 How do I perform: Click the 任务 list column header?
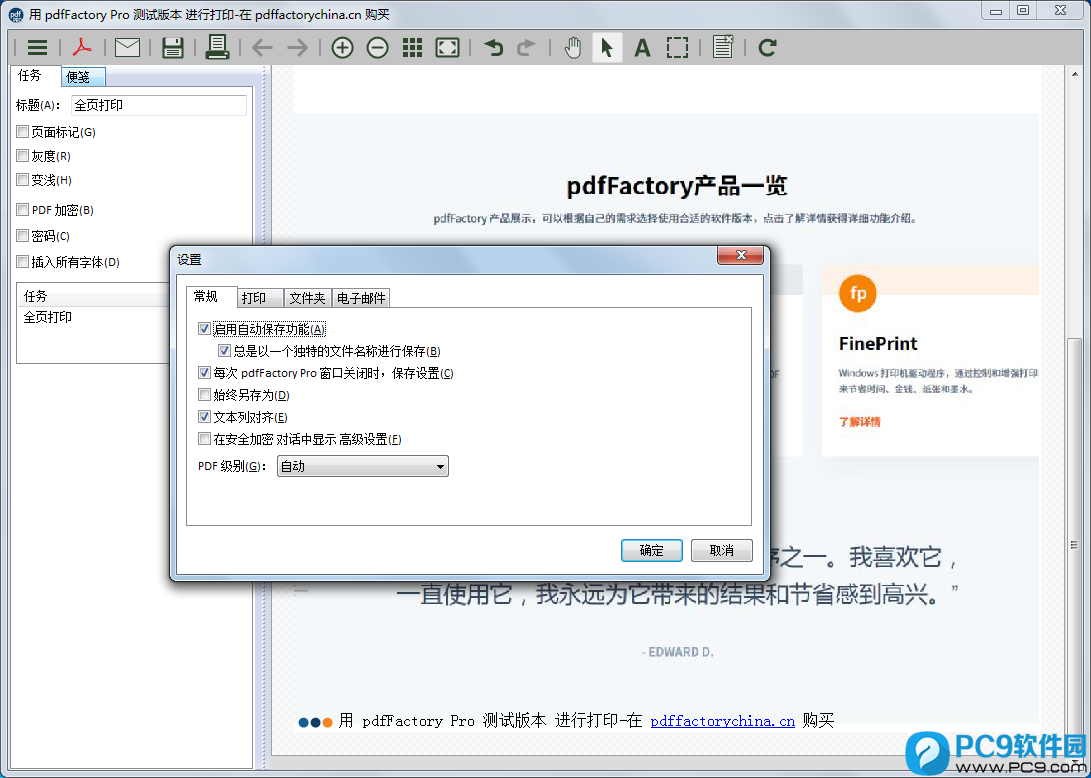pyautogui.click(x=94, y=296)
